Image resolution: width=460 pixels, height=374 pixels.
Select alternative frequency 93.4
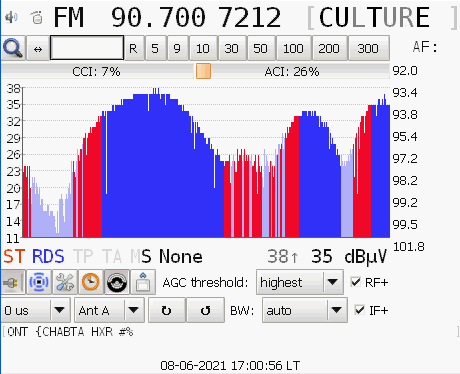click(x=405, y=92)
